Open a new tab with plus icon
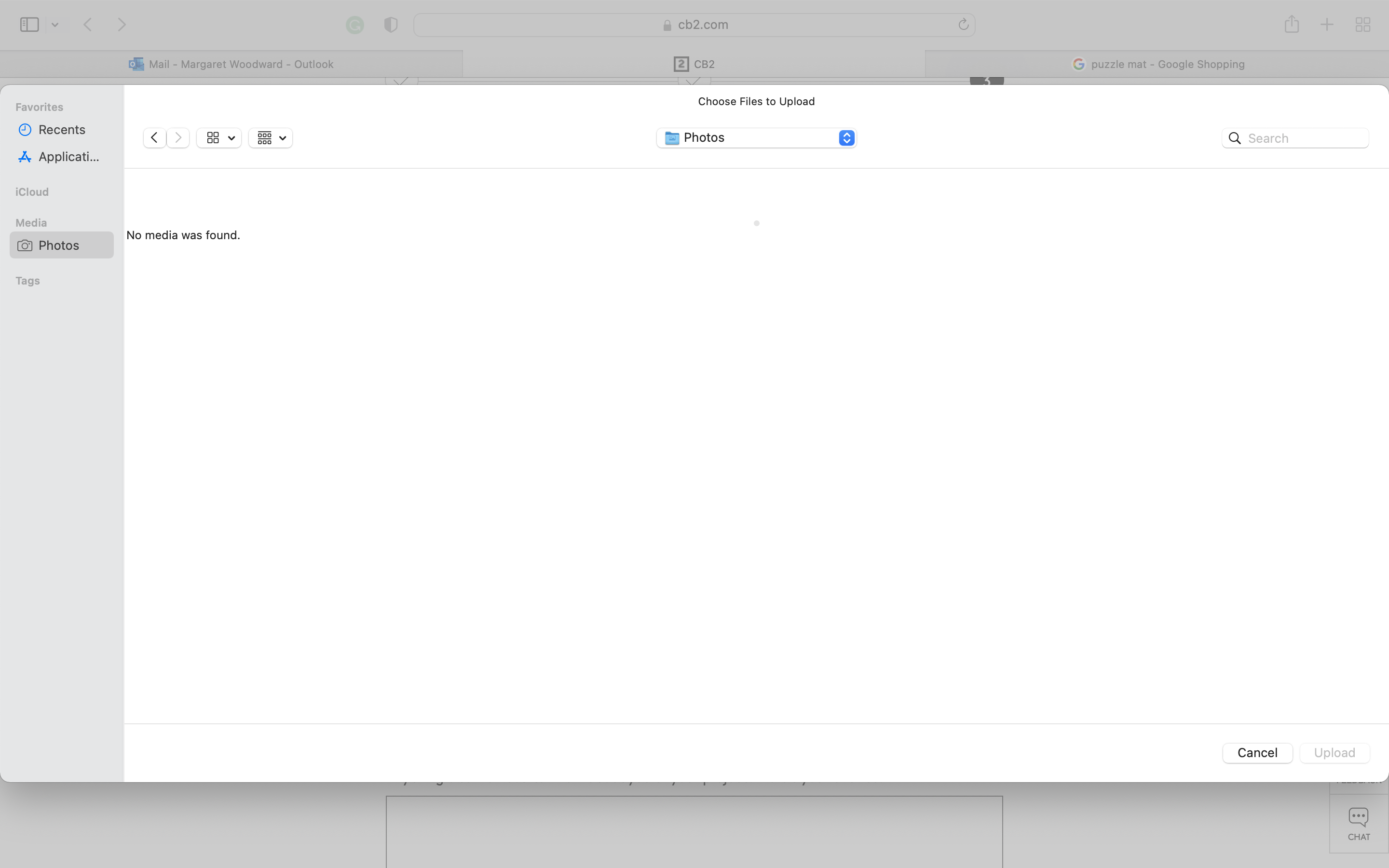Viewport: 1389px width, 868px height. 1327,25
